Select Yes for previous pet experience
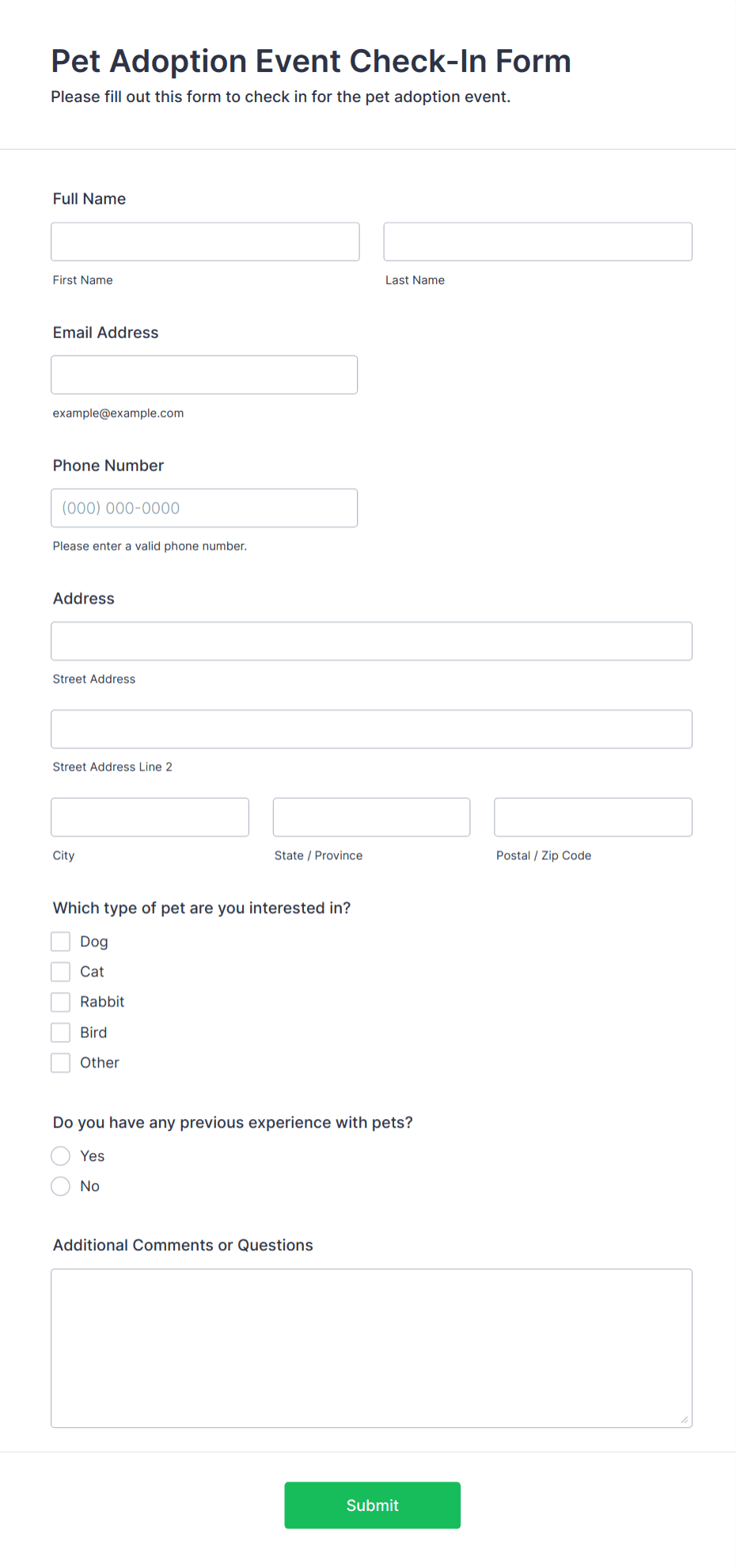 point(60,1155)
